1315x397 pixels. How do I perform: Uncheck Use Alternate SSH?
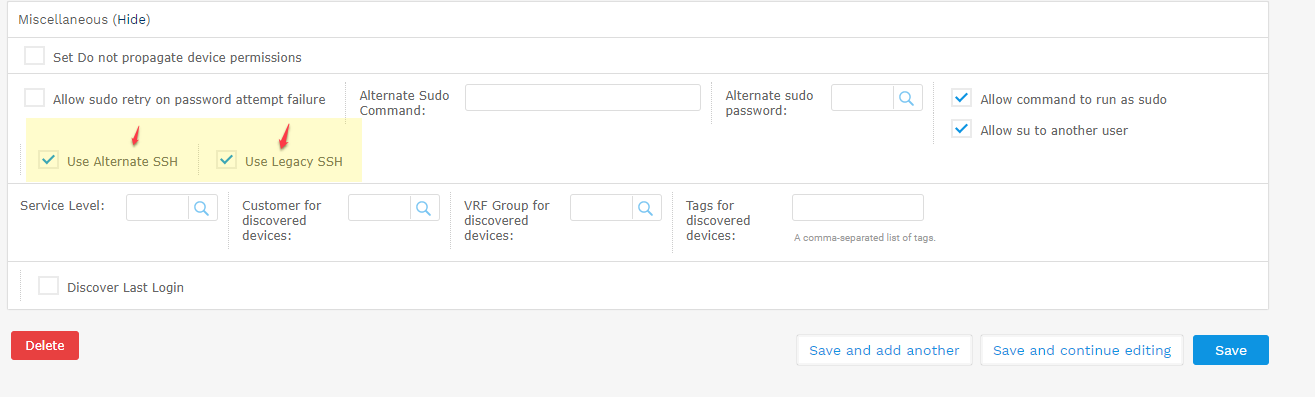point(48,160)
